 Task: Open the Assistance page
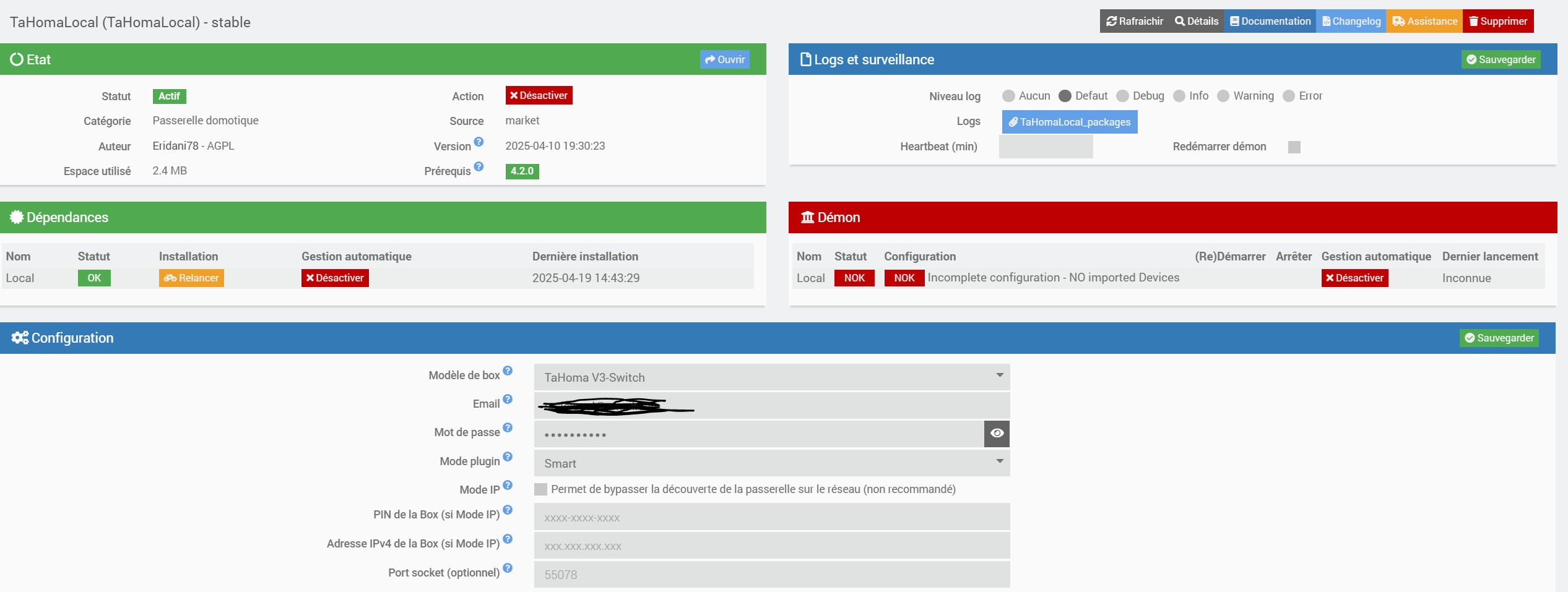pyautogui.click(x=1424, y=21)
